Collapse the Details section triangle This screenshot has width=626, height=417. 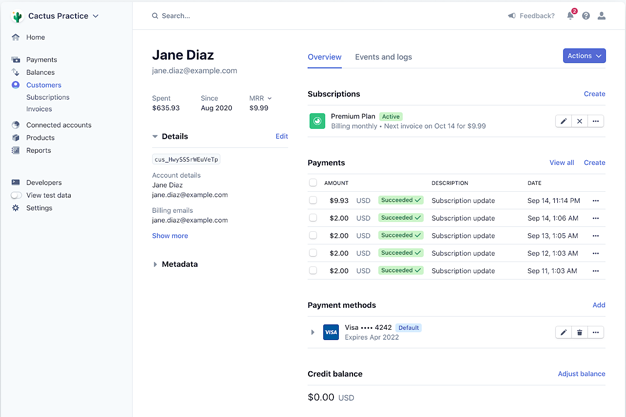pos(155,137)
